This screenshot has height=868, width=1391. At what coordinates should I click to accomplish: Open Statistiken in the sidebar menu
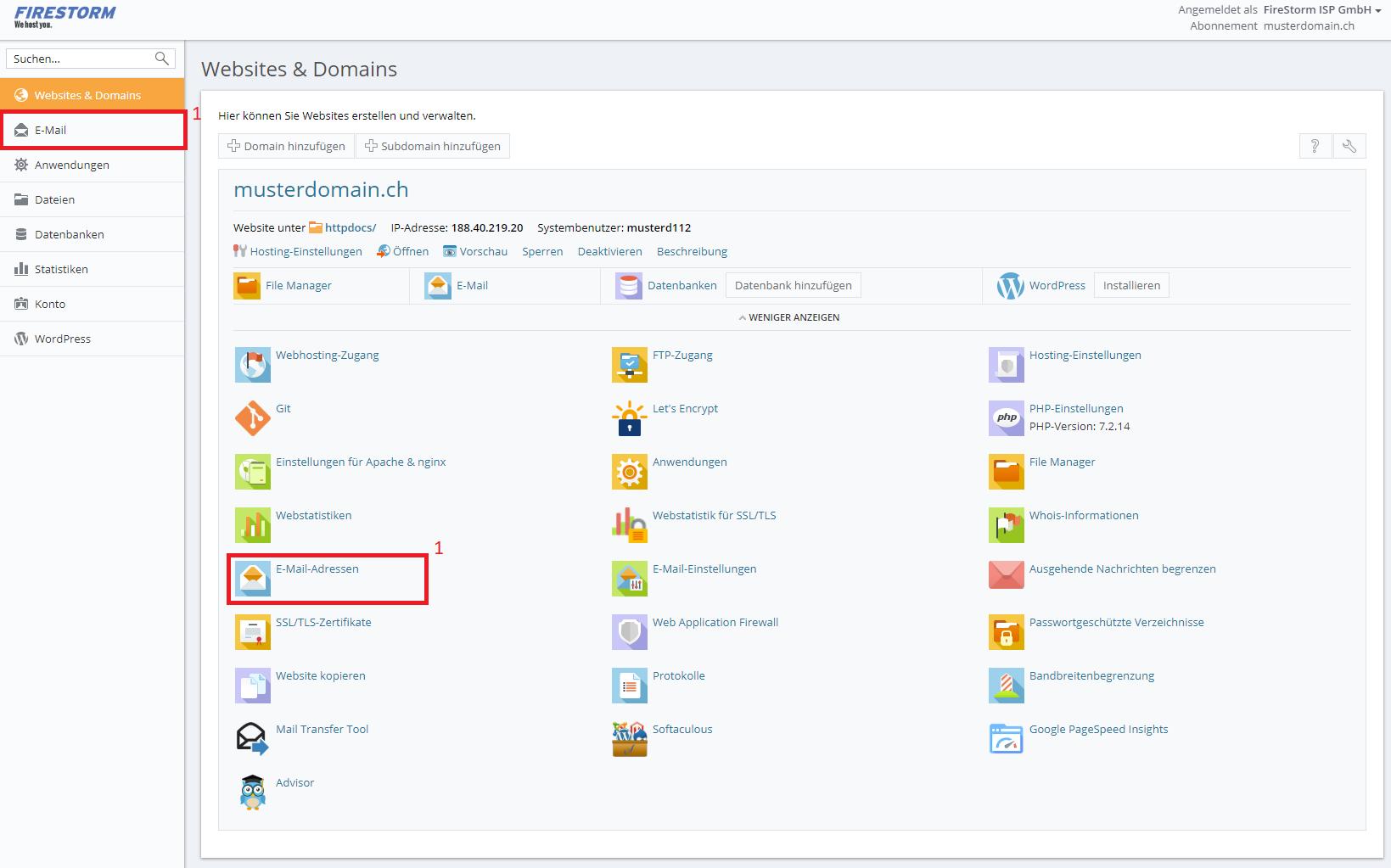click(61, 270)
